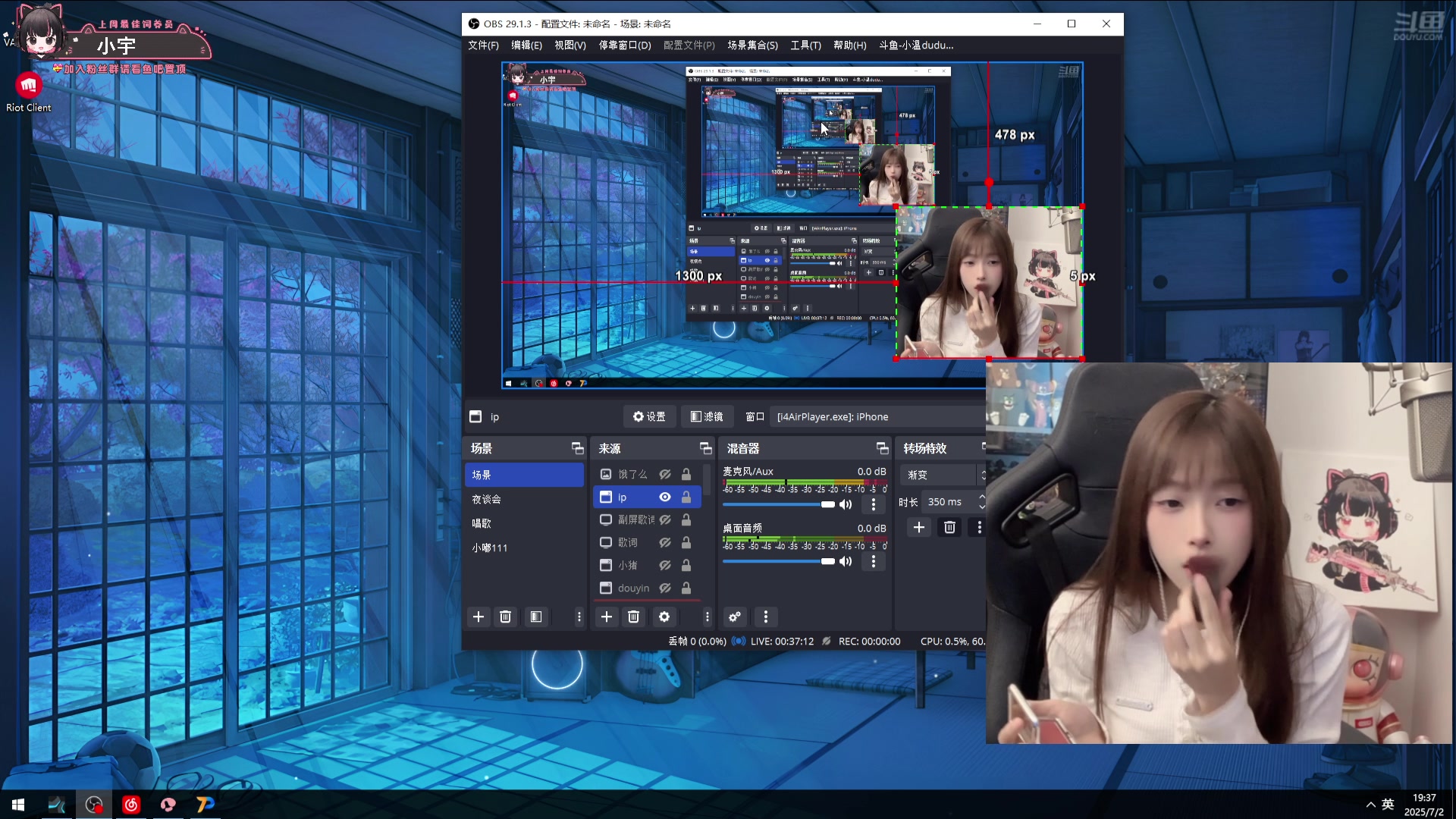
Task: Show the 饿了么 source
Action: (665, 474)
